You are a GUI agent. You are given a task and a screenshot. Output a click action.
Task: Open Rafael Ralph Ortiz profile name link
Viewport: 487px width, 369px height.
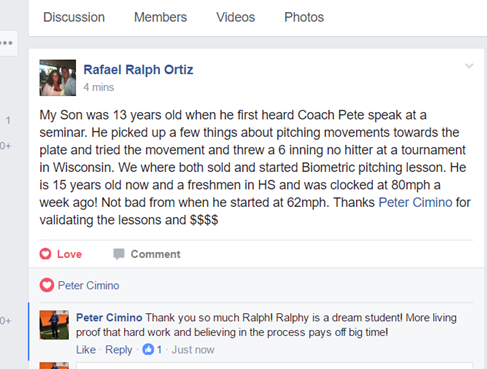pos(138,70)
